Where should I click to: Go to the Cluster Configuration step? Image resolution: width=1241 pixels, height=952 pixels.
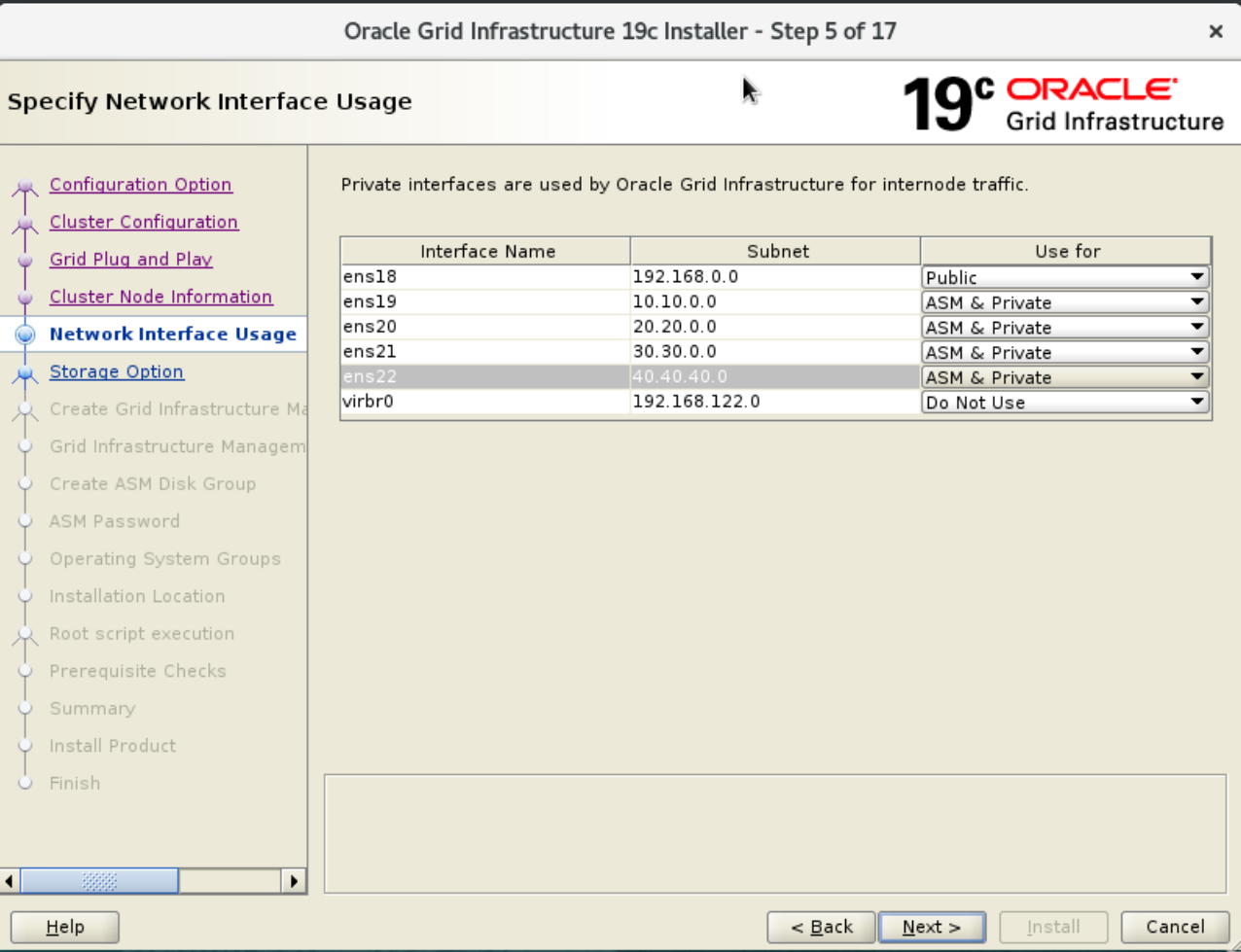[144, 222]
